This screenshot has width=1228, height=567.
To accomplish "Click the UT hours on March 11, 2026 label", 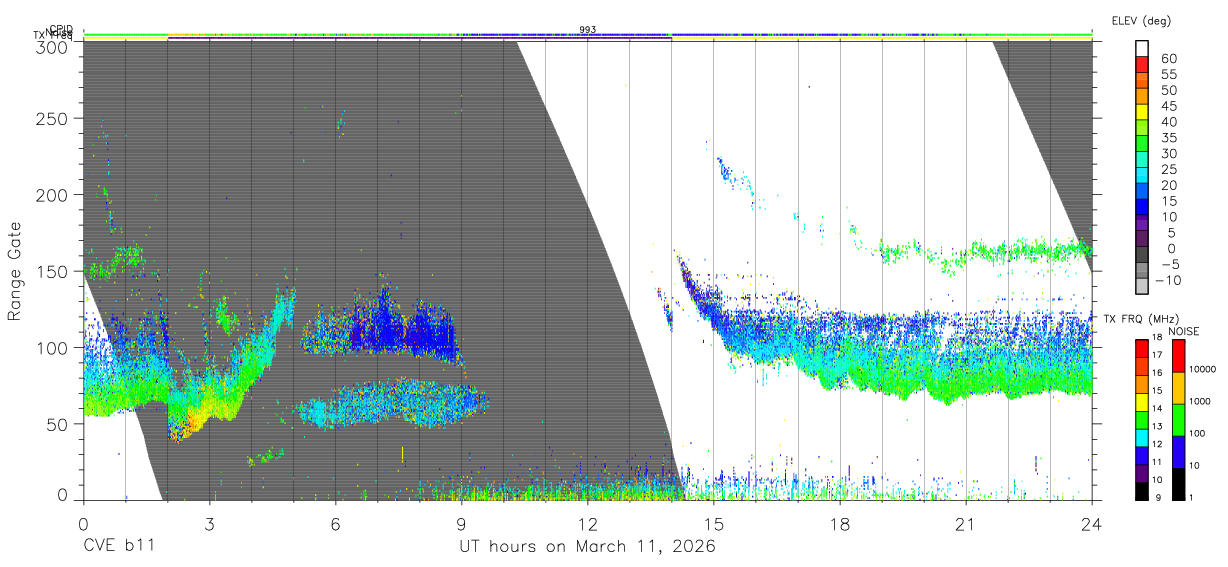I will click(587, 547).
